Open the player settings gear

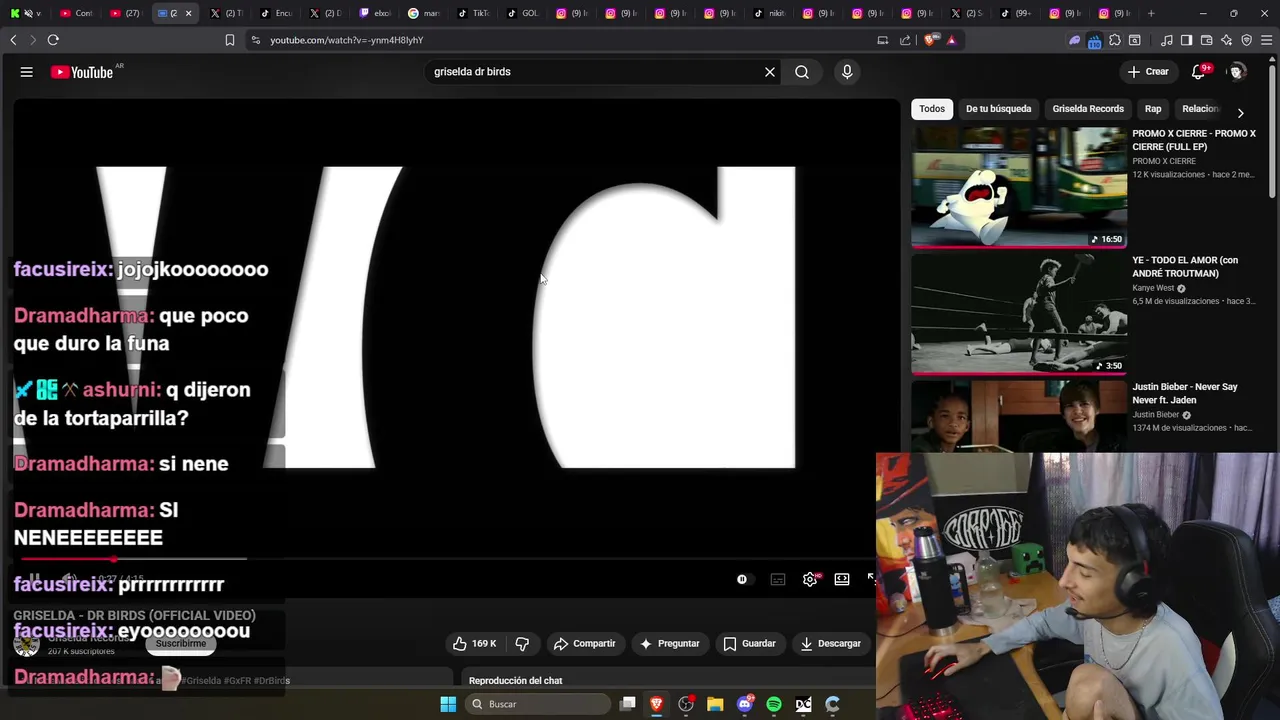pyautogui.click(x=810, y=580)
